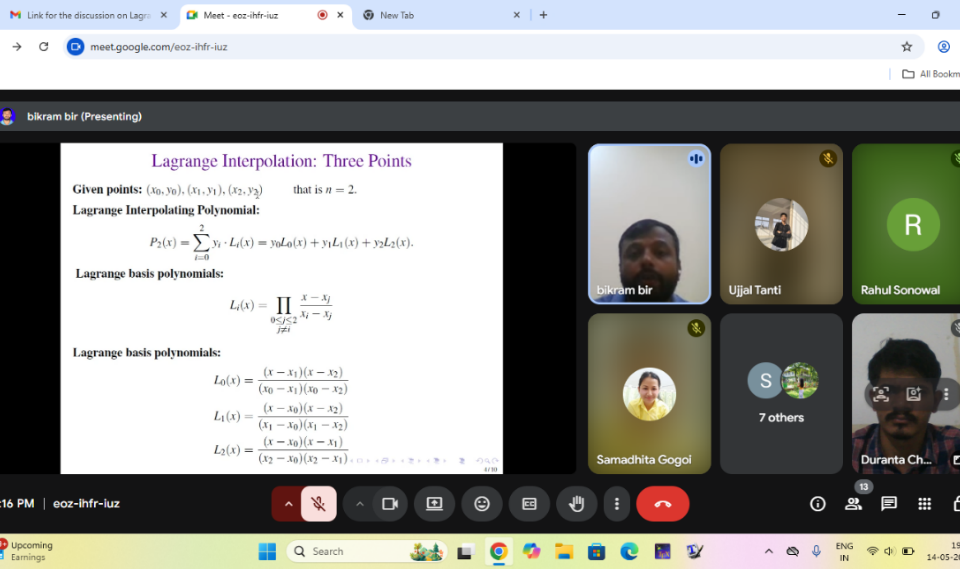Toggle the camera on or off

coord(390,504)
